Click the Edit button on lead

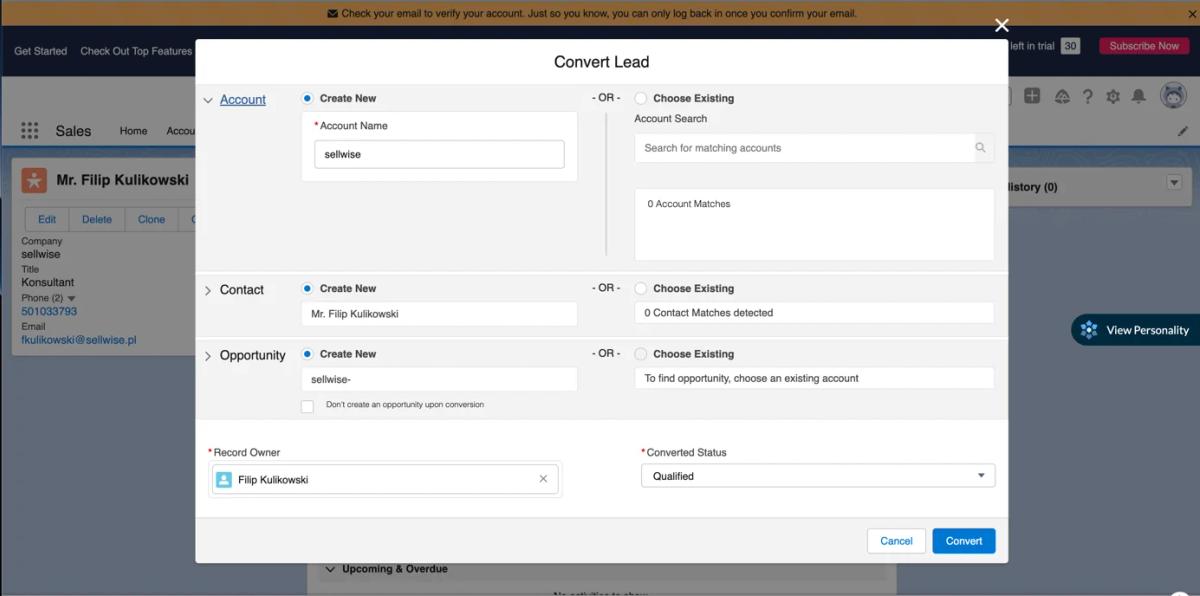tap(47, 219)
